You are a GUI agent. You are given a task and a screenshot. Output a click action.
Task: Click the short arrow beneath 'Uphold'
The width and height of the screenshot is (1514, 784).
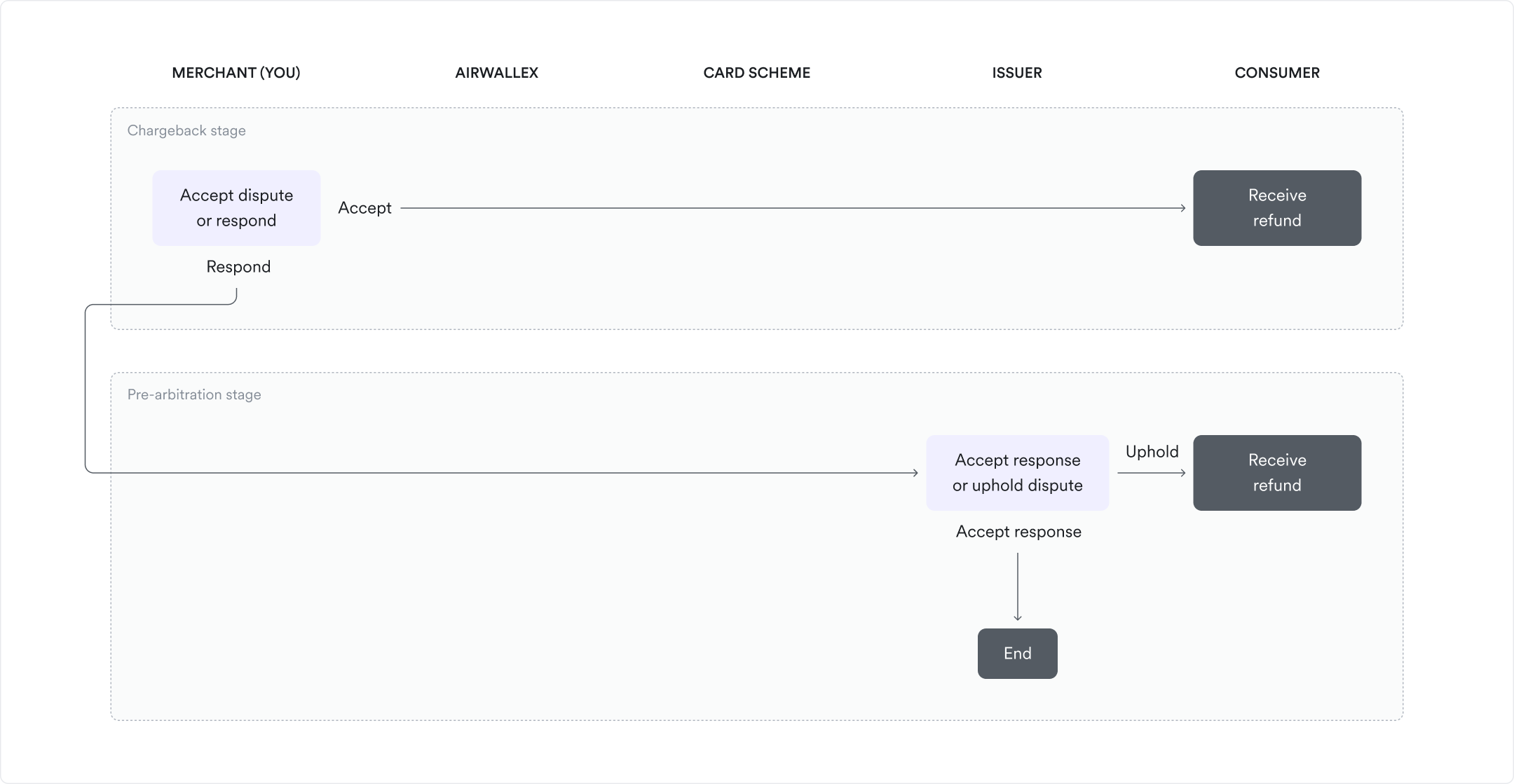pyautogui.click(x=1151, y=473)
